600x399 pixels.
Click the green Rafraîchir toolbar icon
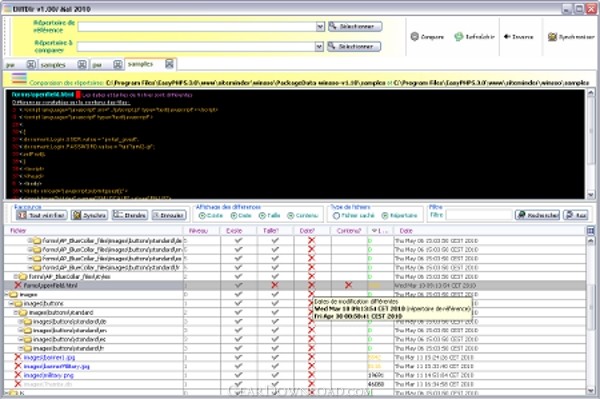pyautogui.click(x=458, y=37)
